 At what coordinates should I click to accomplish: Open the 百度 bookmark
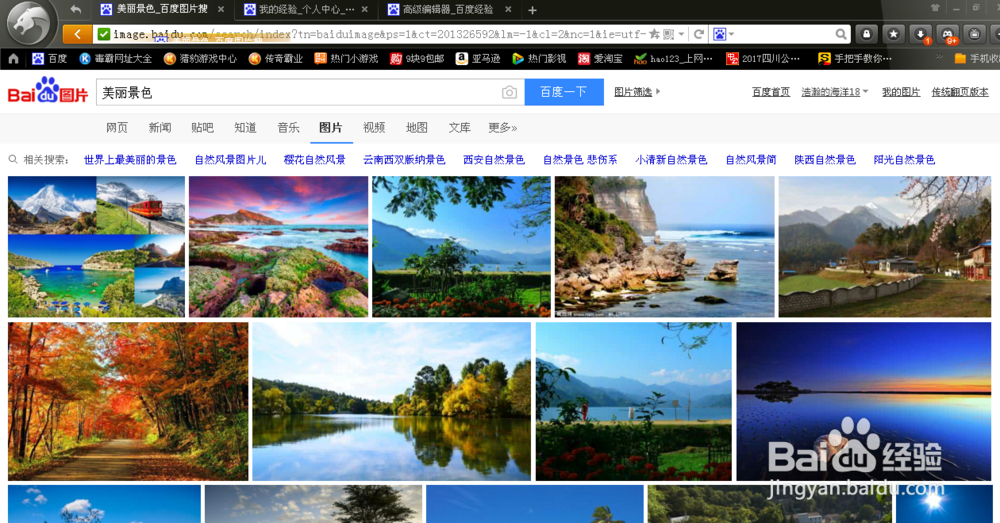[49, 59]
